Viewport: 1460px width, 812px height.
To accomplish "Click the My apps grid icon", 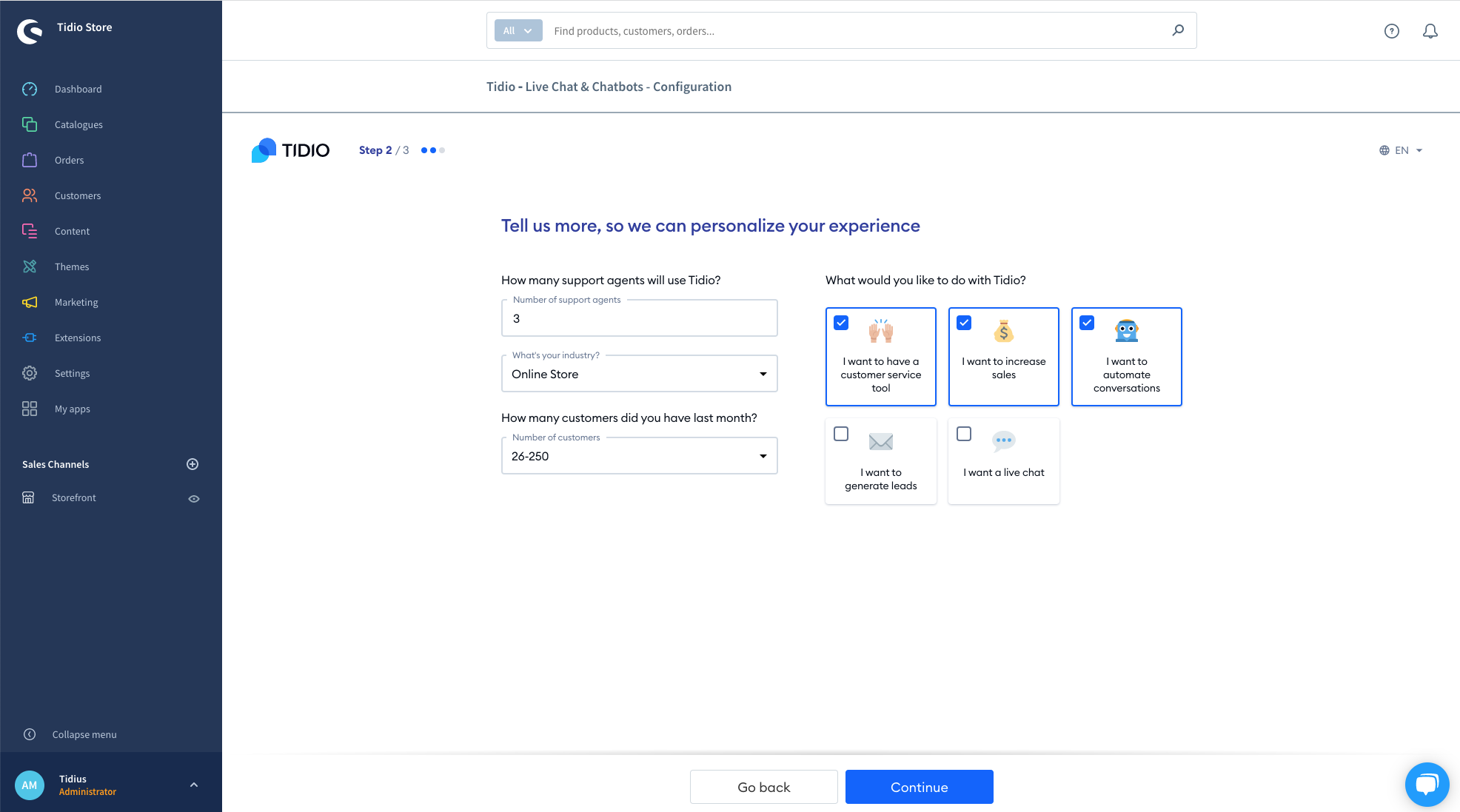I will (x=30, y=409).
